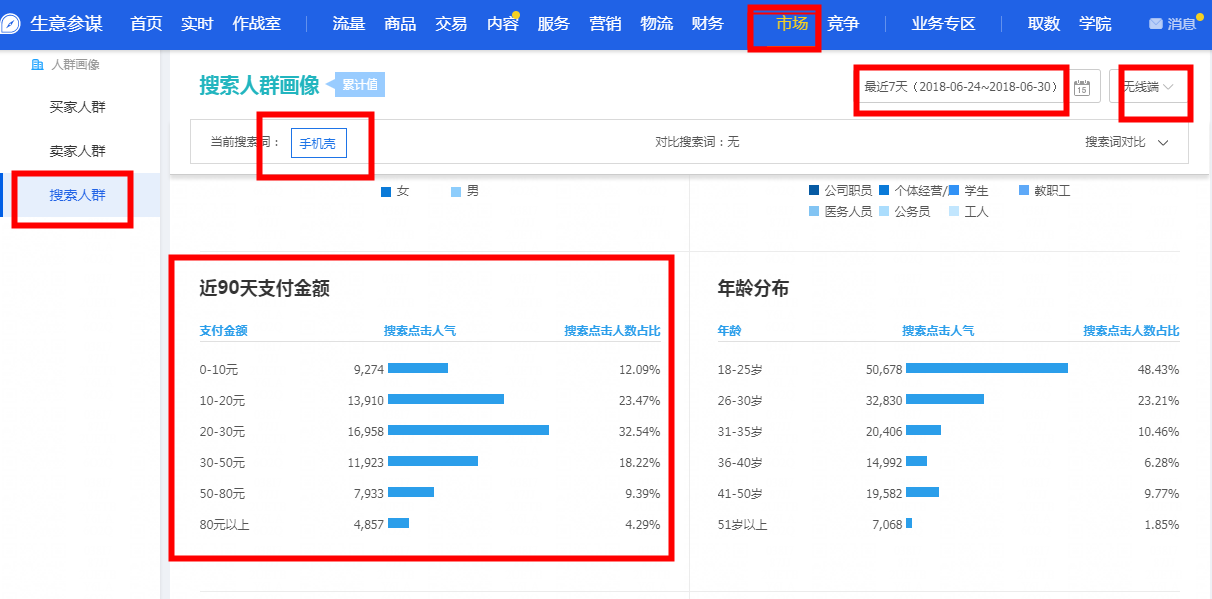Click the 手机壳 search keyword button

coord(318,143)
